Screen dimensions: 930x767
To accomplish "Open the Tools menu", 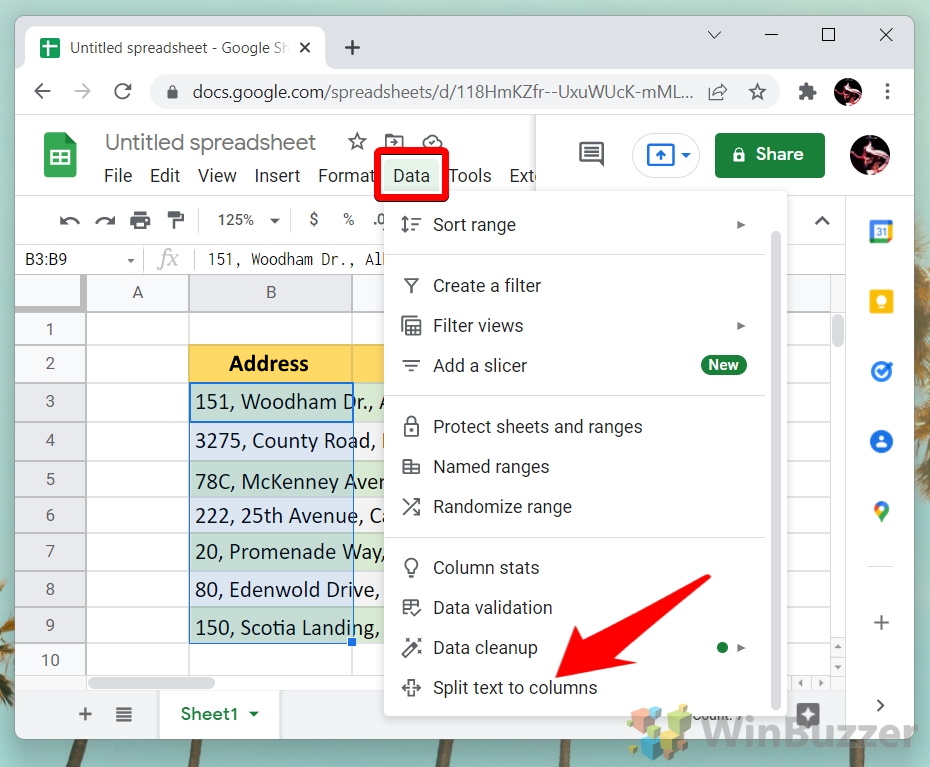I will (x=470, y=176).
